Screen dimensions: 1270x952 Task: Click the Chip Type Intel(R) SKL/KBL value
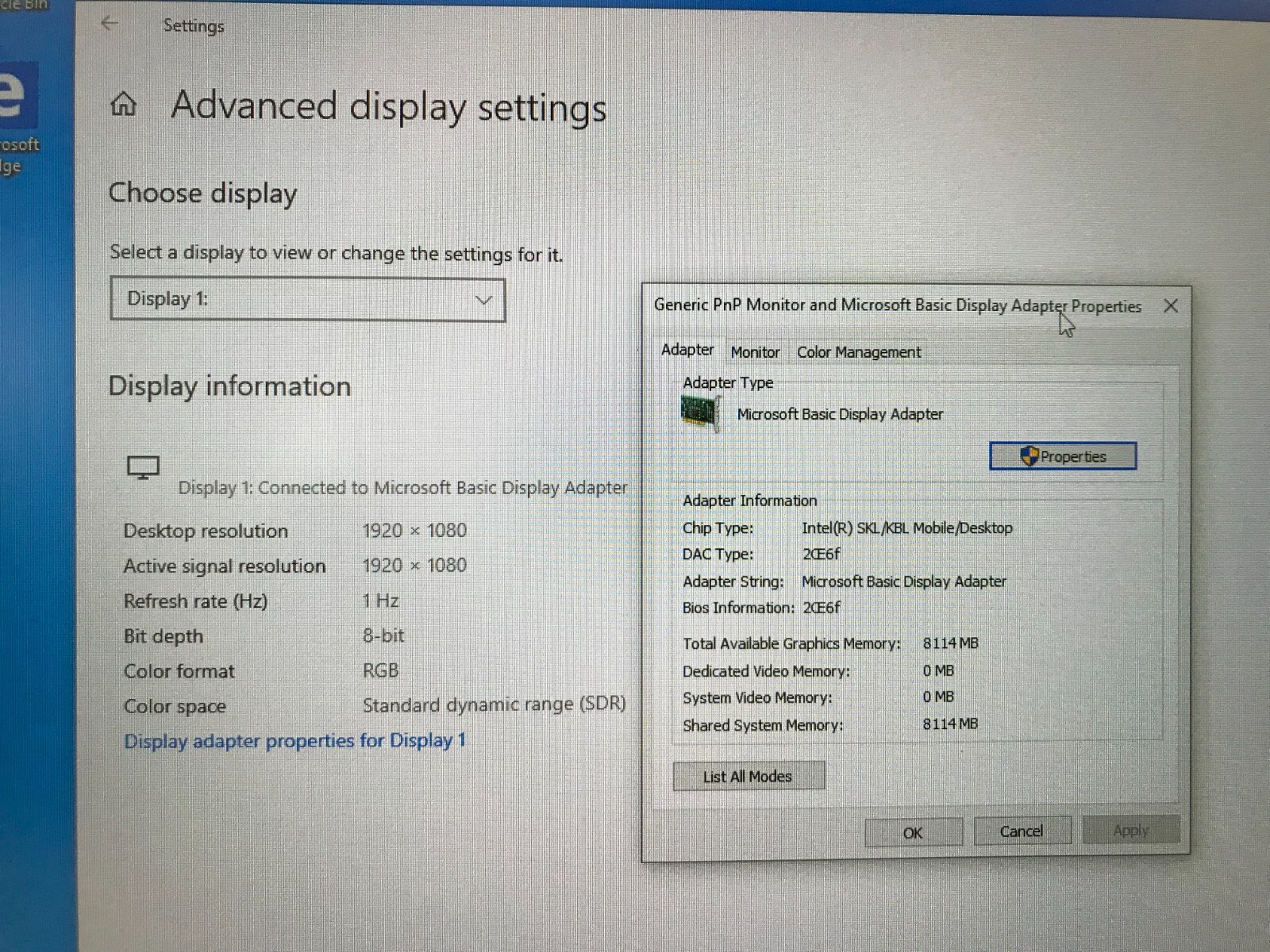tap(907, 528)
